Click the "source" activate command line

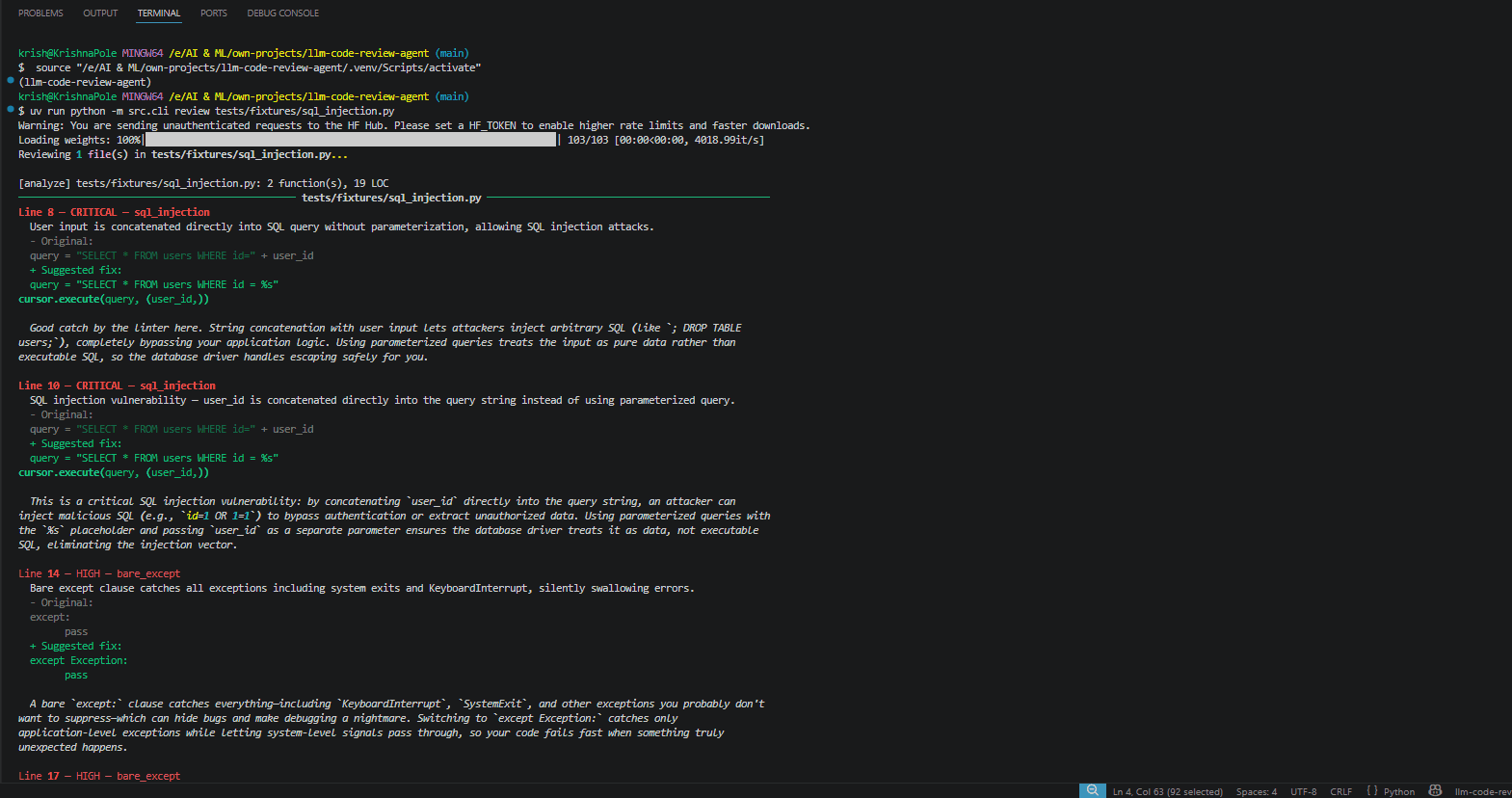(250, 67)
